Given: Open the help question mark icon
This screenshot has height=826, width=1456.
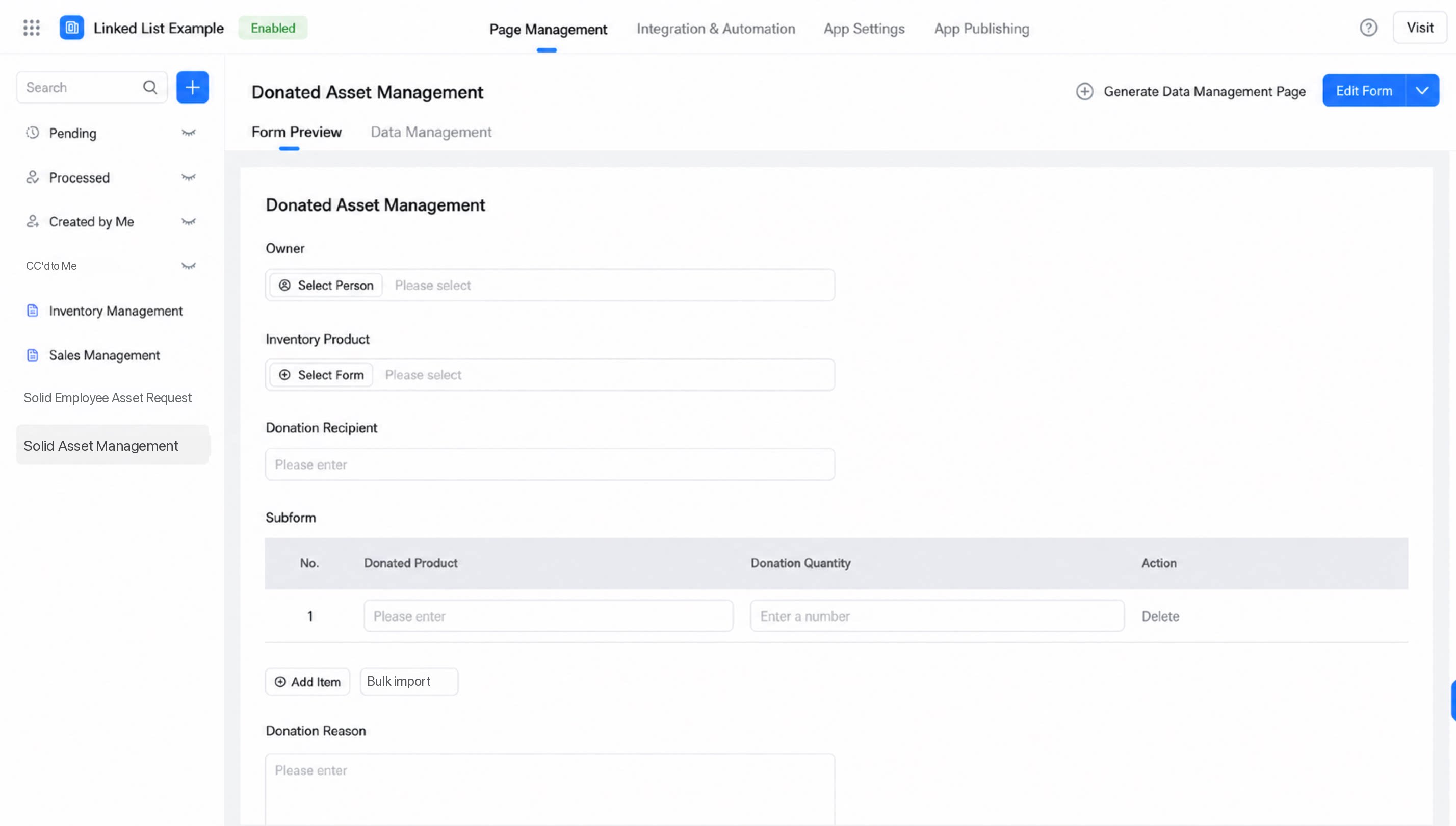Looking at the screenshot, I should [1368, 28].
